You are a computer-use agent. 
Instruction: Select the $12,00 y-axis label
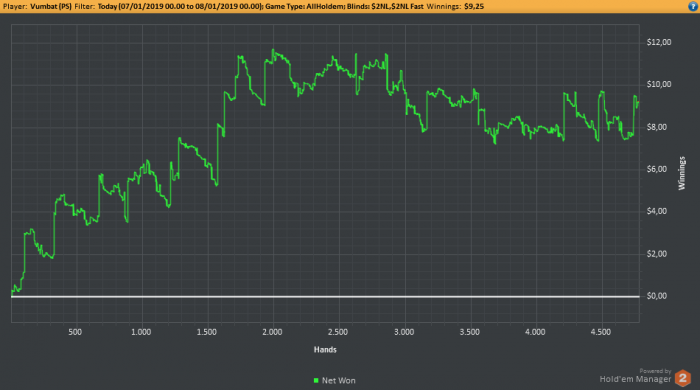[x=658, y=42]
